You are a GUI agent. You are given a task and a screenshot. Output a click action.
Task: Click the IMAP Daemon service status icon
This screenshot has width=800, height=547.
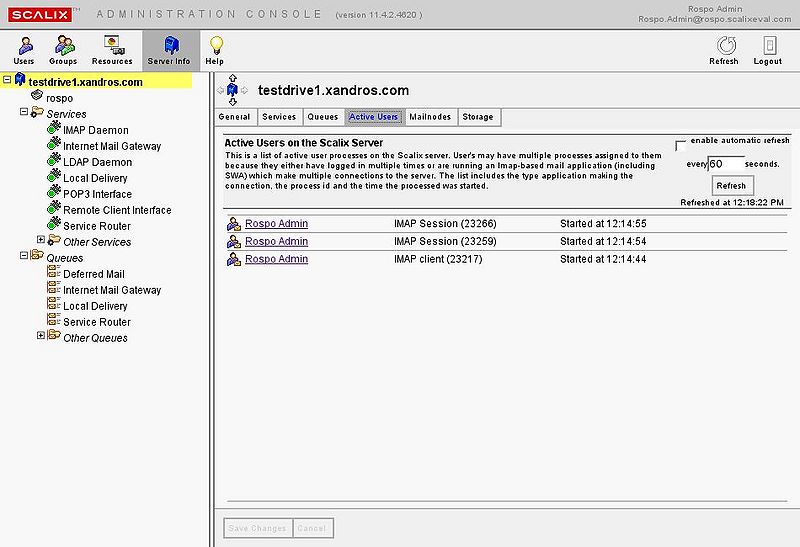(x=54, y=130)
